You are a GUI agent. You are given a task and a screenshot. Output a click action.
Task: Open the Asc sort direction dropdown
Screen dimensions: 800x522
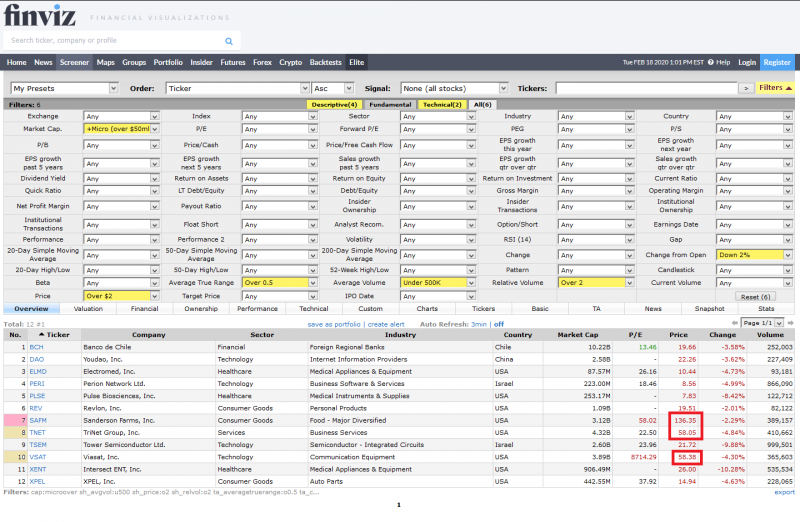pyautogui.click(x=333, y=88)
